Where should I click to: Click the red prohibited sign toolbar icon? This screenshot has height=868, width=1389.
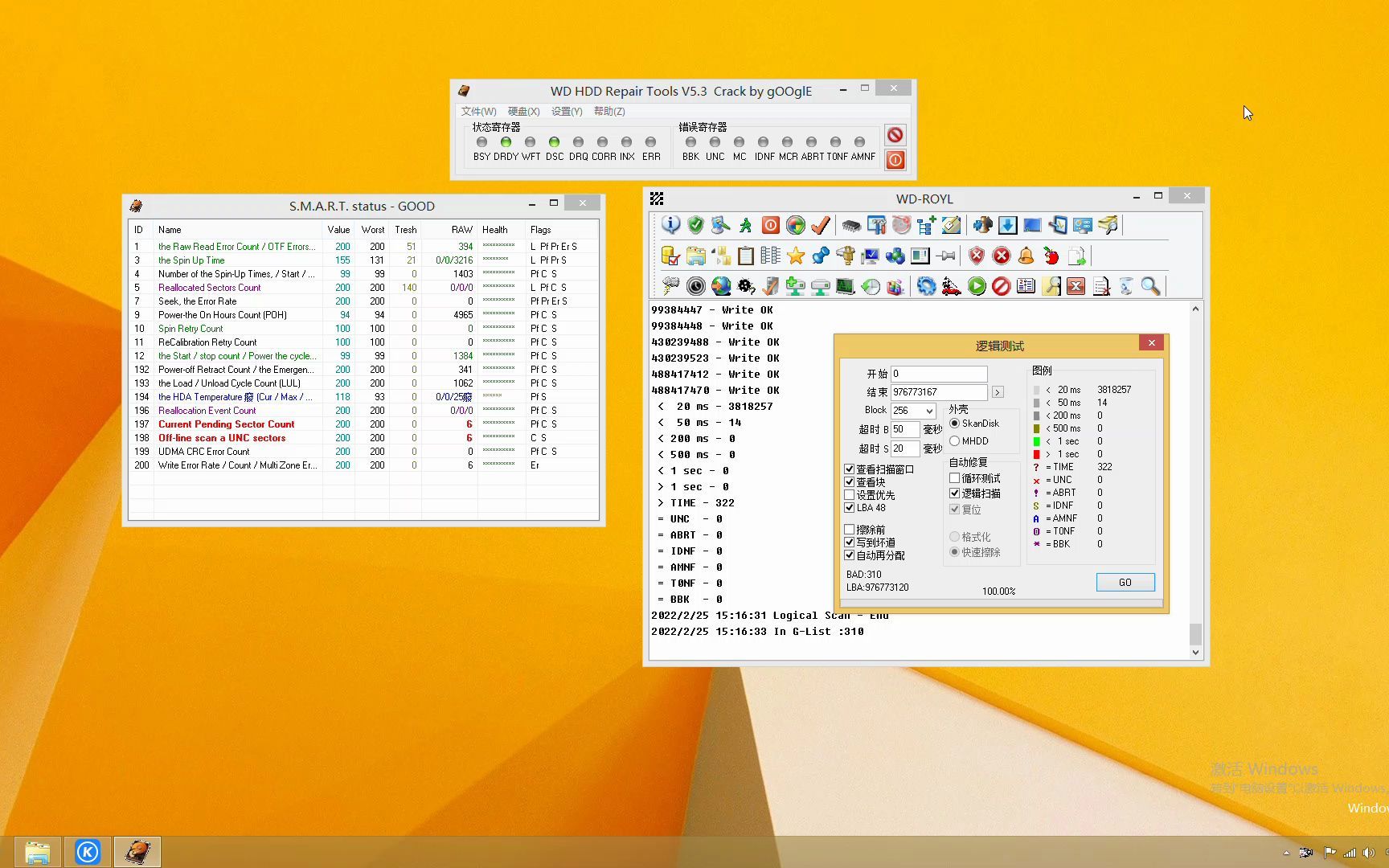pyautogui.click(x=1001, y=286)
